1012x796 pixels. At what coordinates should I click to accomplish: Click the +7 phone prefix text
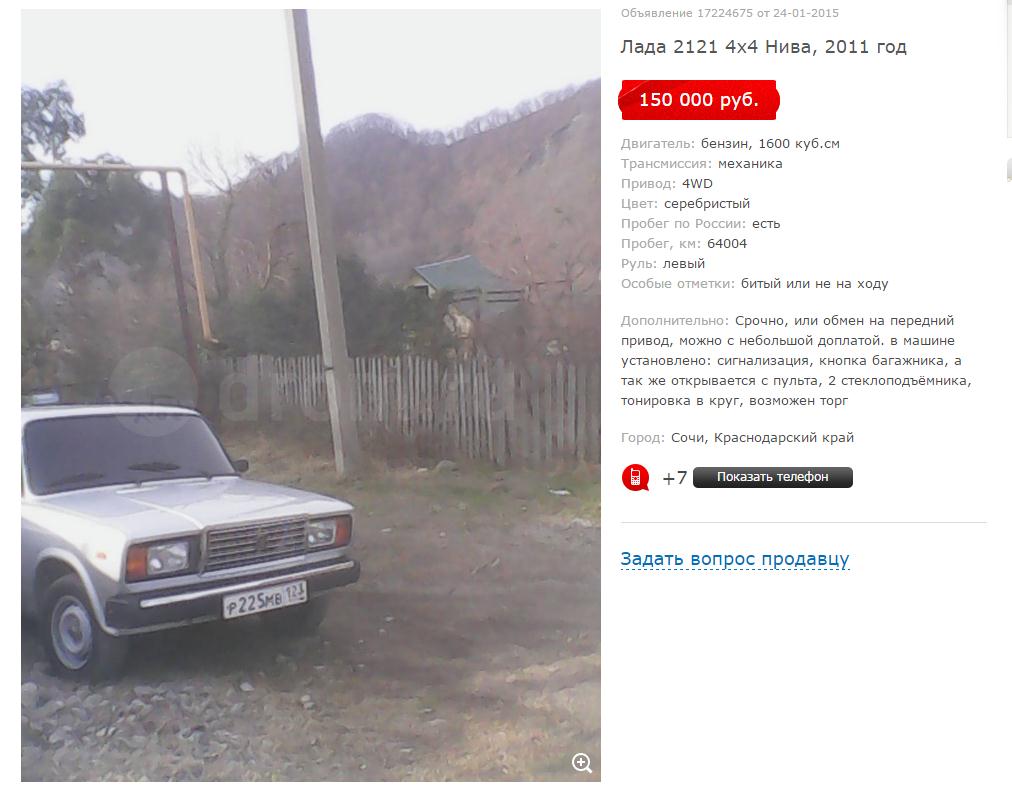coord(674,478)
